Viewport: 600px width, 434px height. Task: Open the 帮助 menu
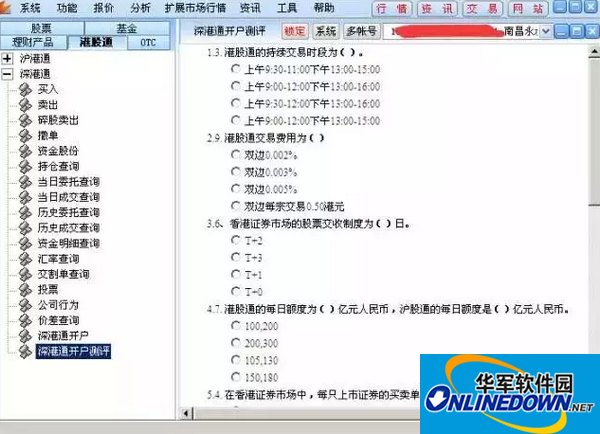point(324,8)
